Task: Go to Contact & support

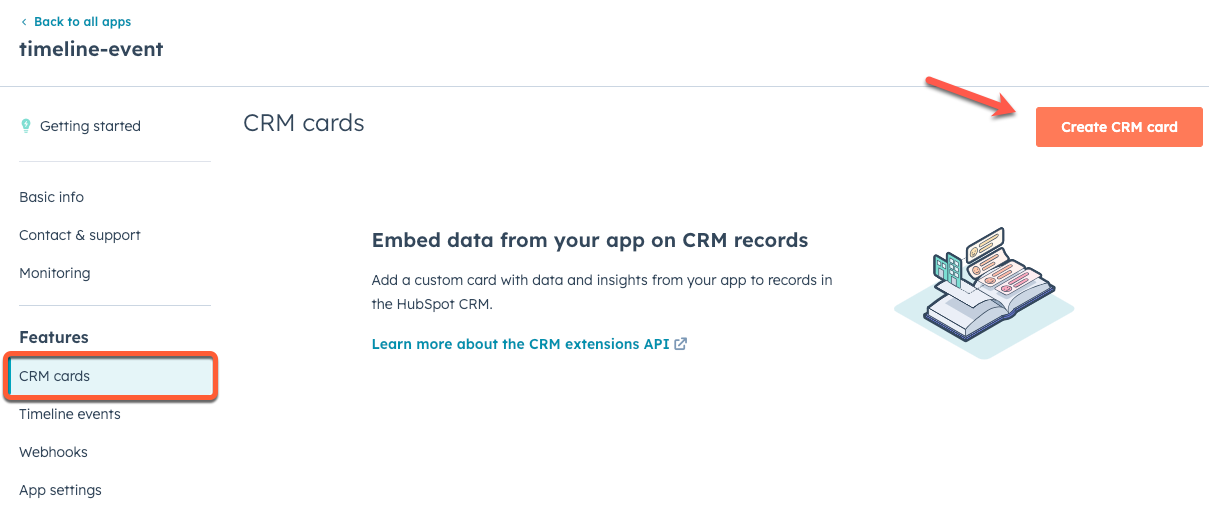Action: click(x=80, y=235)
